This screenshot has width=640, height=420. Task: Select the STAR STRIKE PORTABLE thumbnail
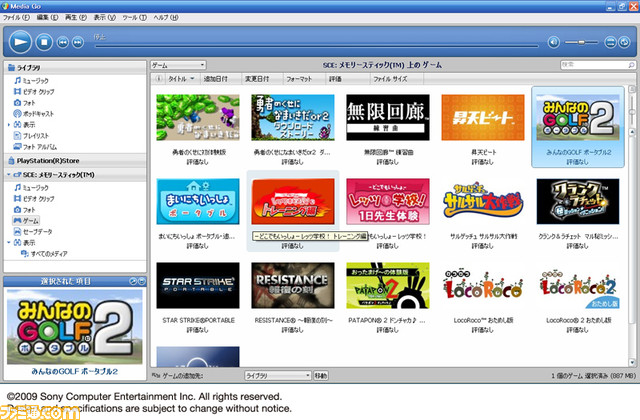pos(198,286)
